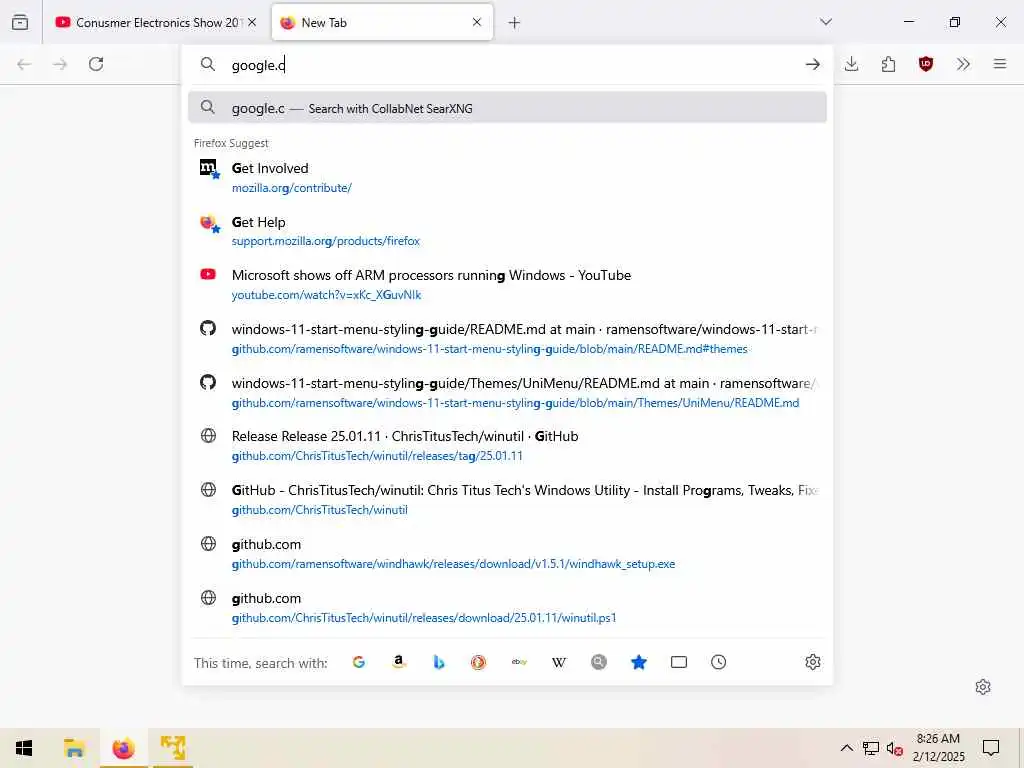
Task: Go back with the back arrow
Action: 24,64
